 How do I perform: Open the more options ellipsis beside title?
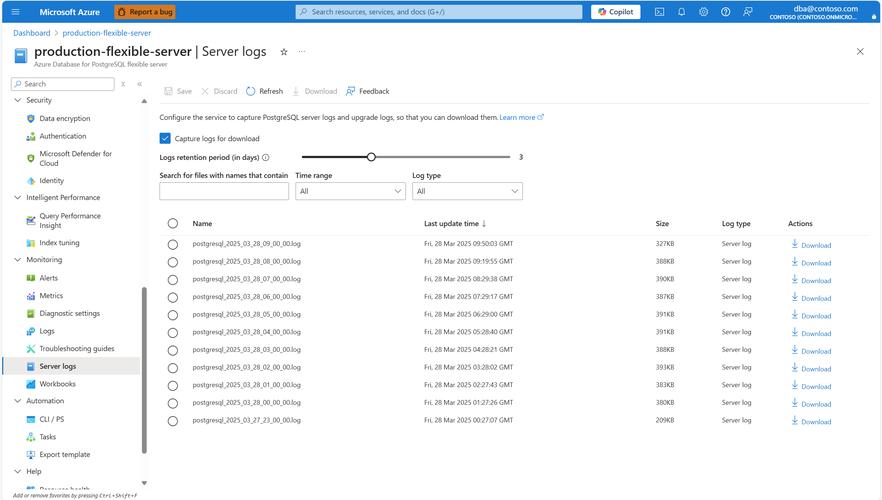(302, 52)
